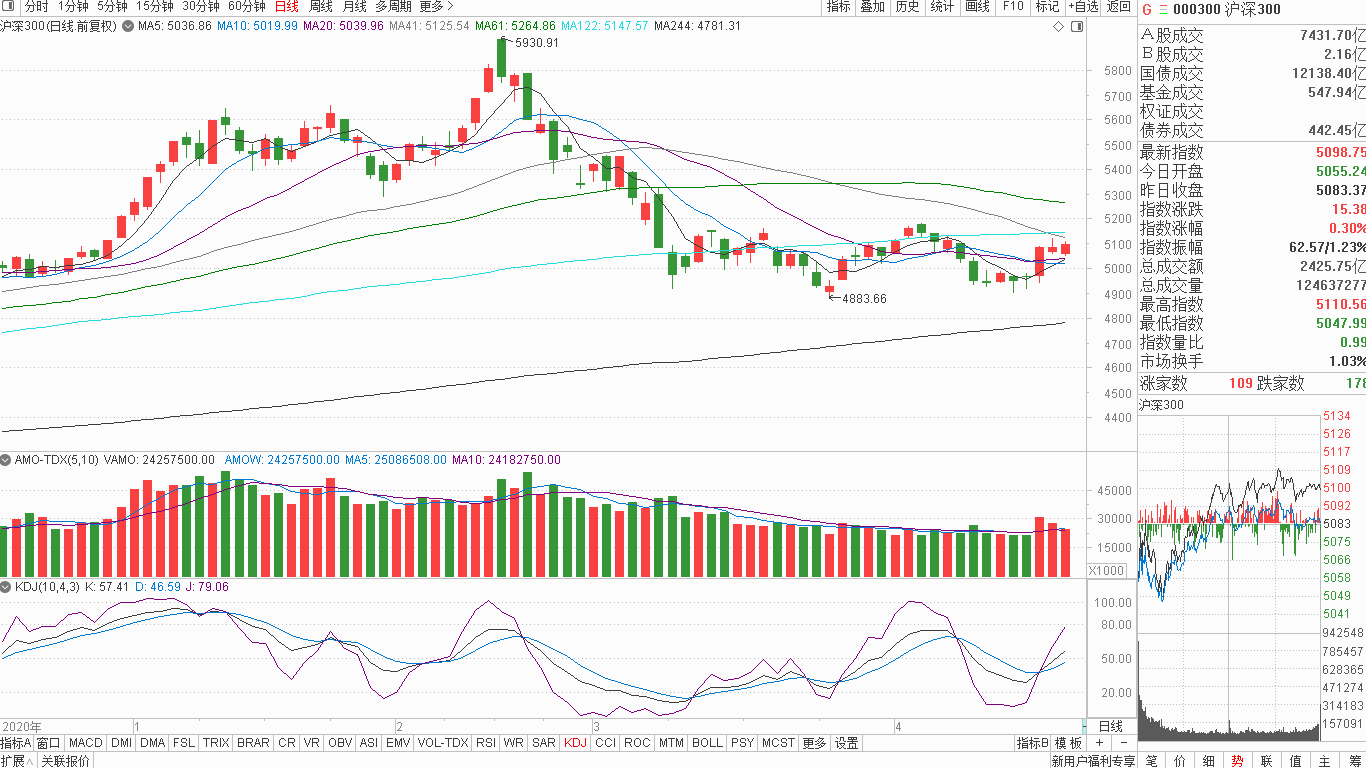Expand the 扩展 panel
This screenshot has width=1366, height=768.
pyautogui.click(x=17, y=761)
